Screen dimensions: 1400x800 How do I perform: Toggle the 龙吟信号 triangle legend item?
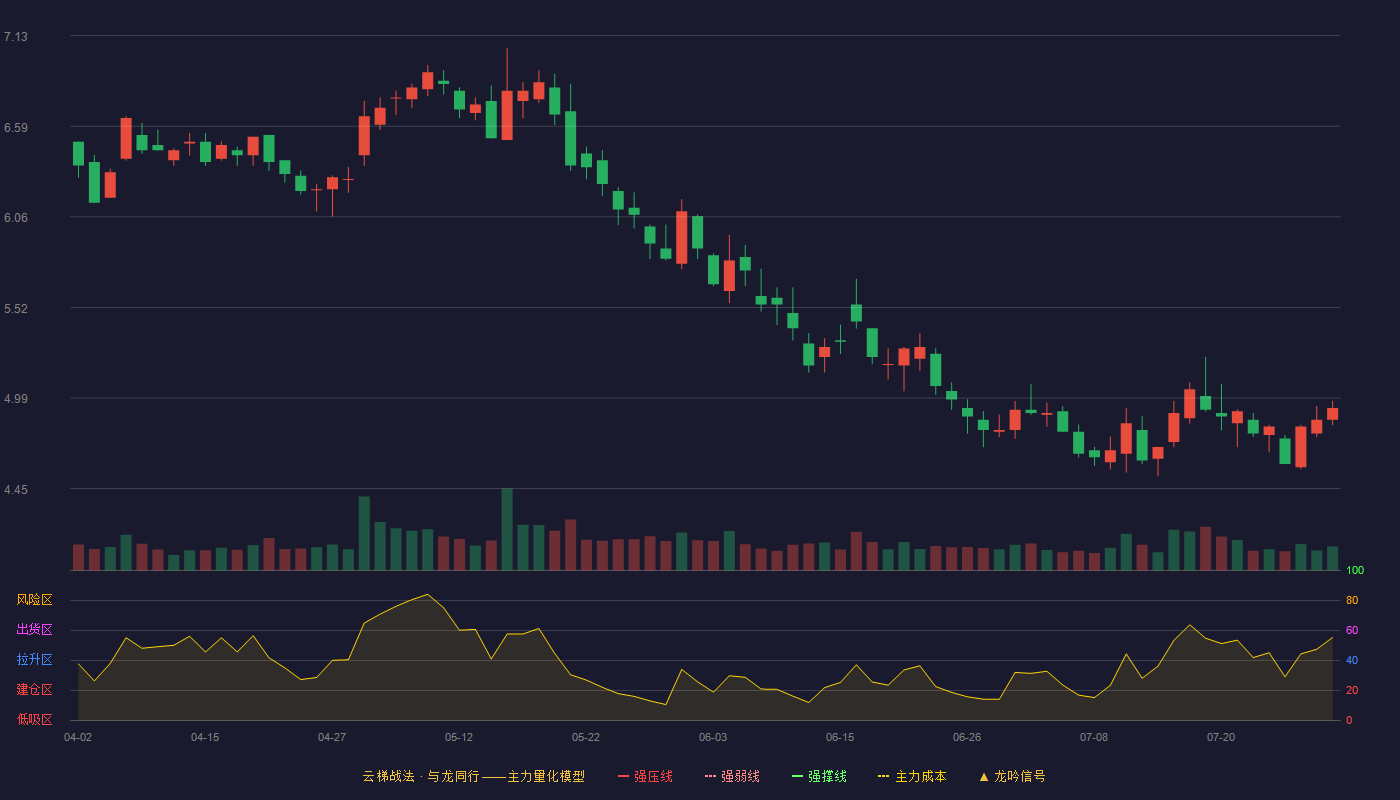1012,776
